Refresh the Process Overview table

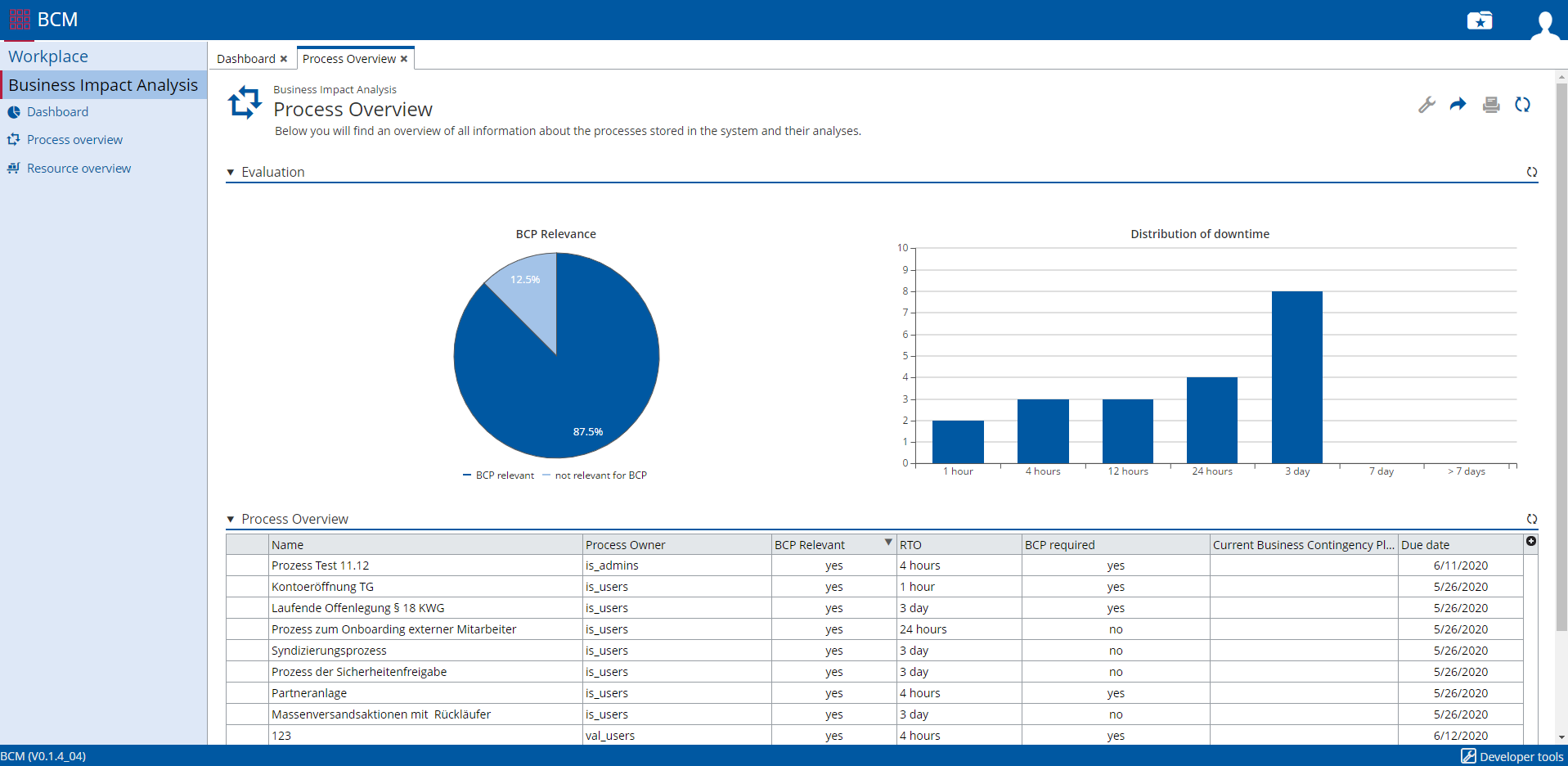coord(1532,519)
